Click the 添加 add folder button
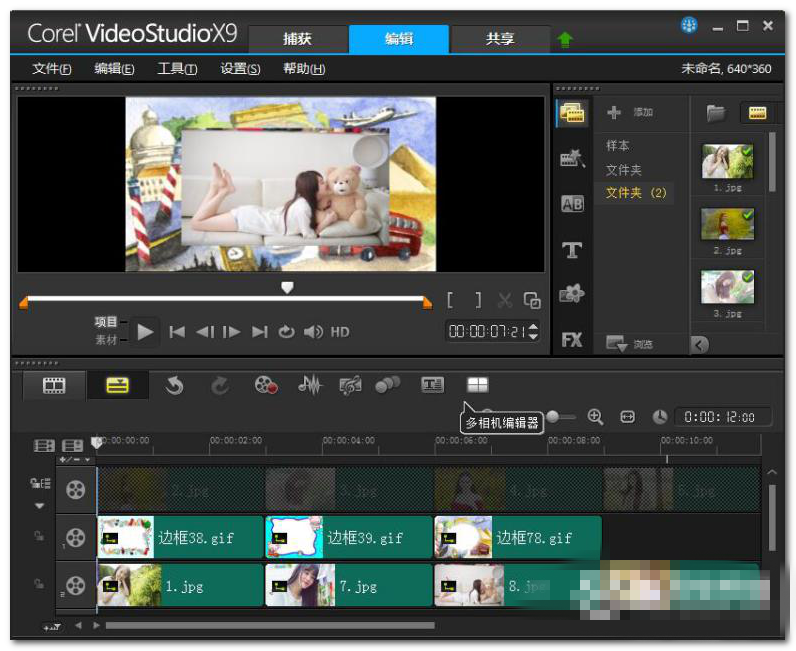Viewport: 796px width, 651px height. [x=630, y=112]
